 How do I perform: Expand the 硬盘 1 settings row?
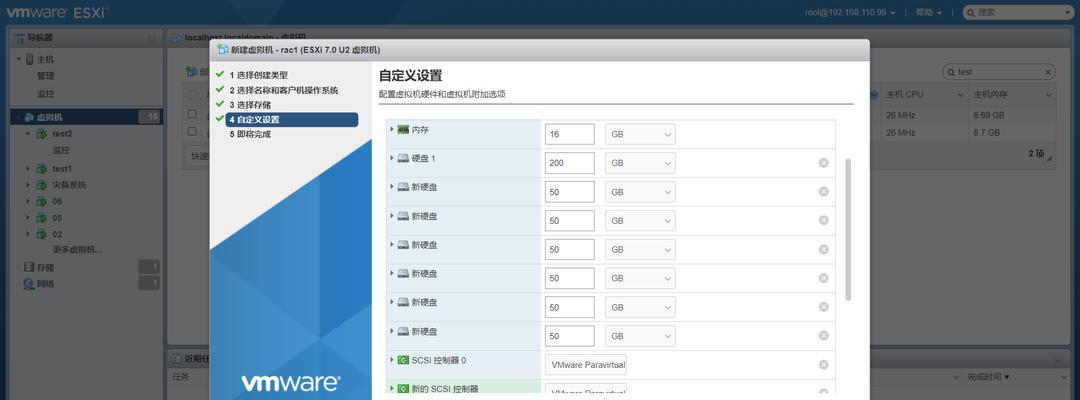pyautogui.click(x=392, y=158)
